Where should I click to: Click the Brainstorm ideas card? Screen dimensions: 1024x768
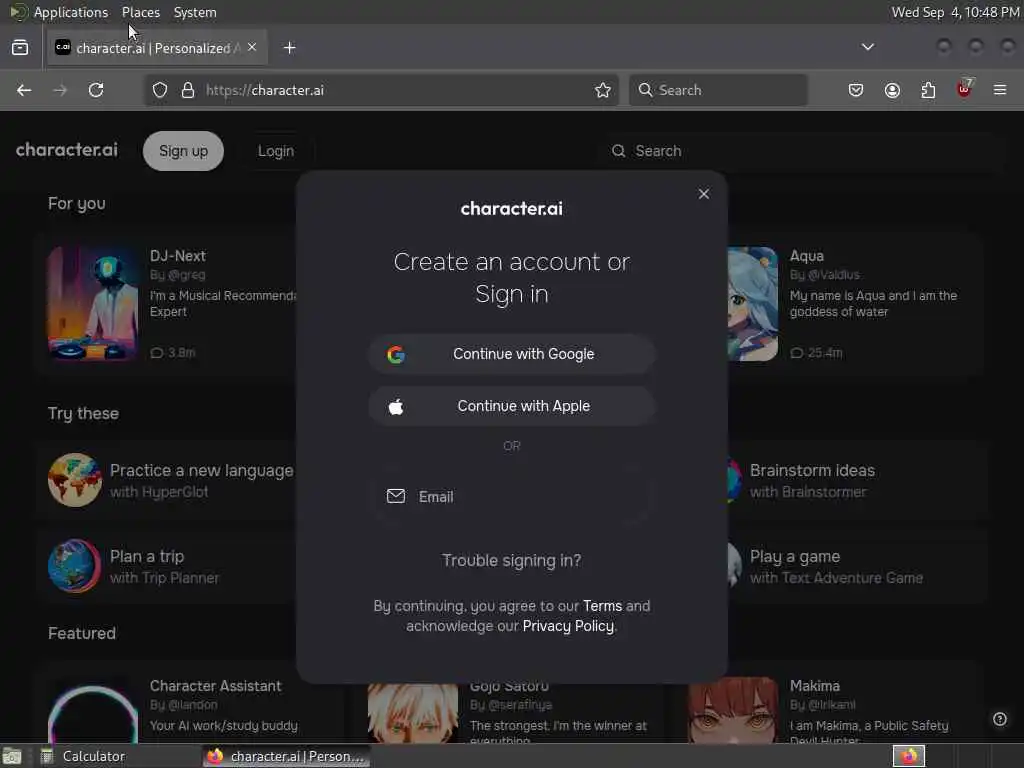point(856,480)
